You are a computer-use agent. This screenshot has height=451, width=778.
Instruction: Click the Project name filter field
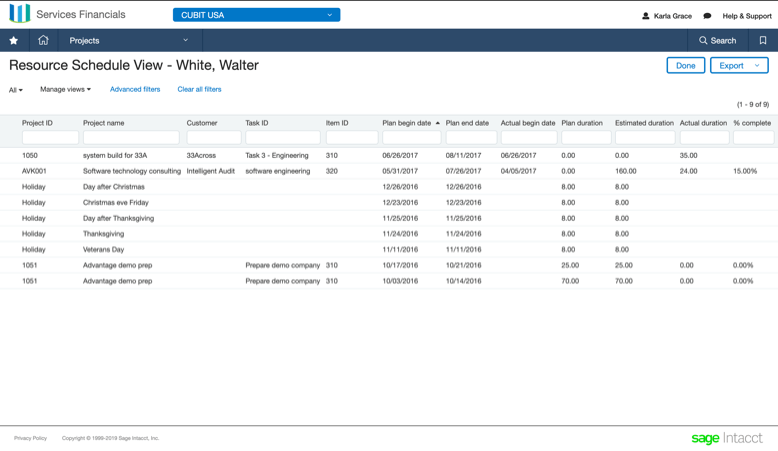(131, 137)
